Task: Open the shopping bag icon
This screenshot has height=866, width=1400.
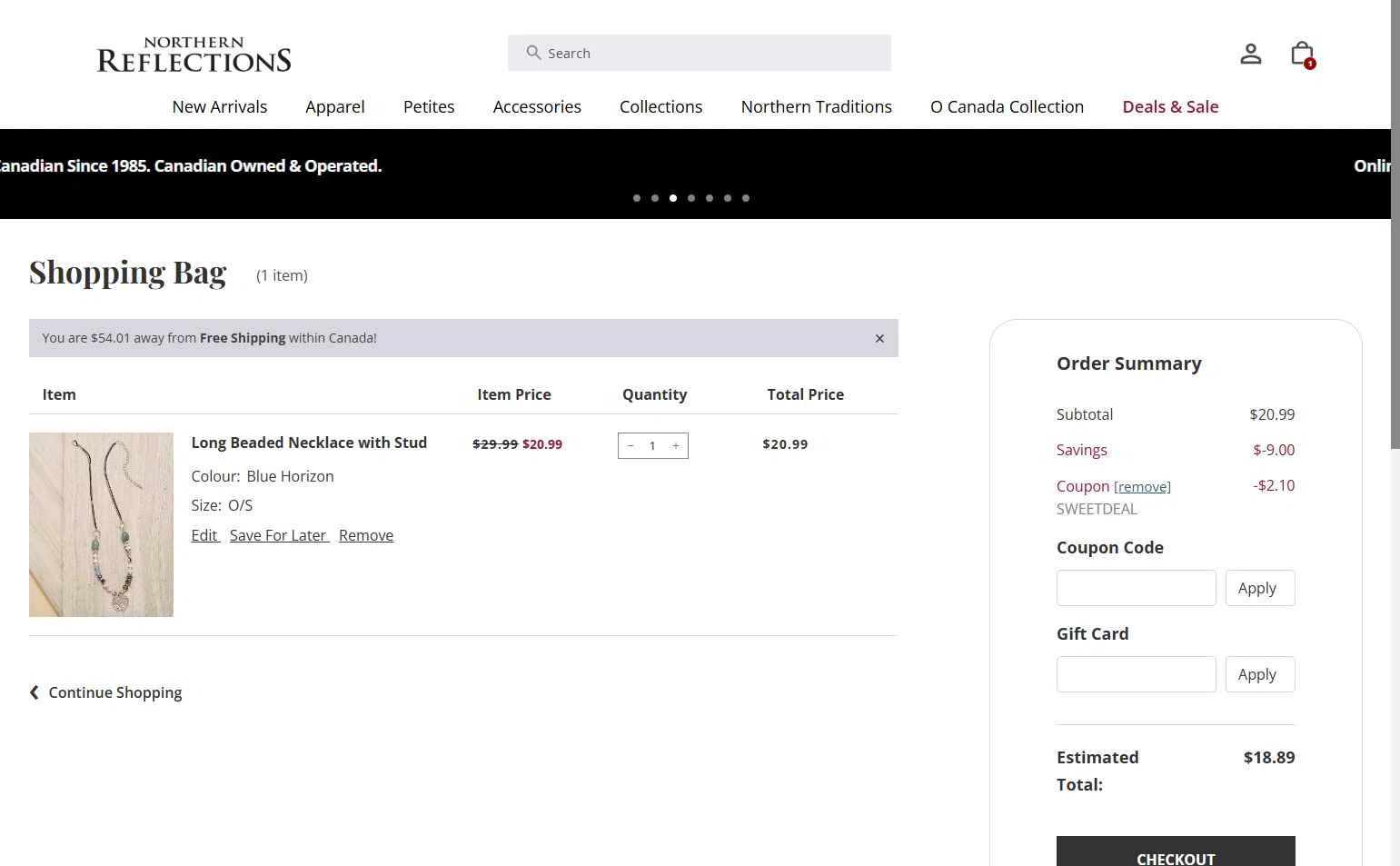Action: point(1302,54)
